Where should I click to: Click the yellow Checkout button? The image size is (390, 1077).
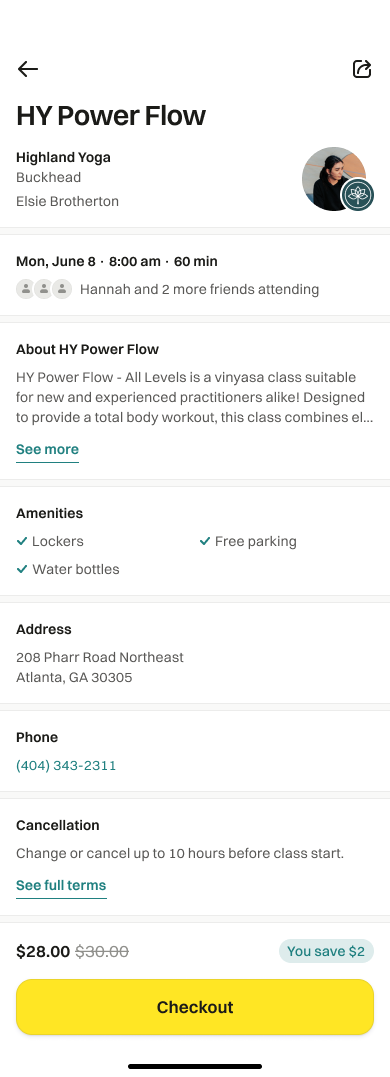pos(195,1007)
